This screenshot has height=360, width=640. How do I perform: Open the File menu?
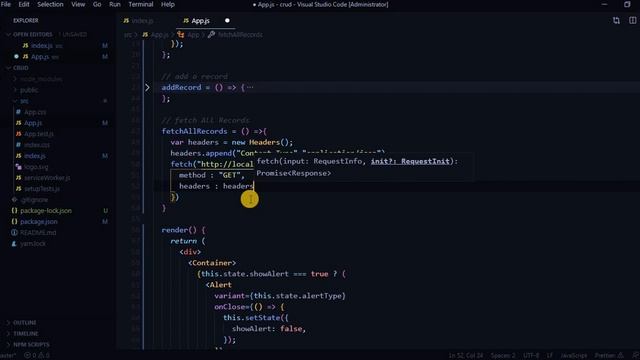(6, 4)
